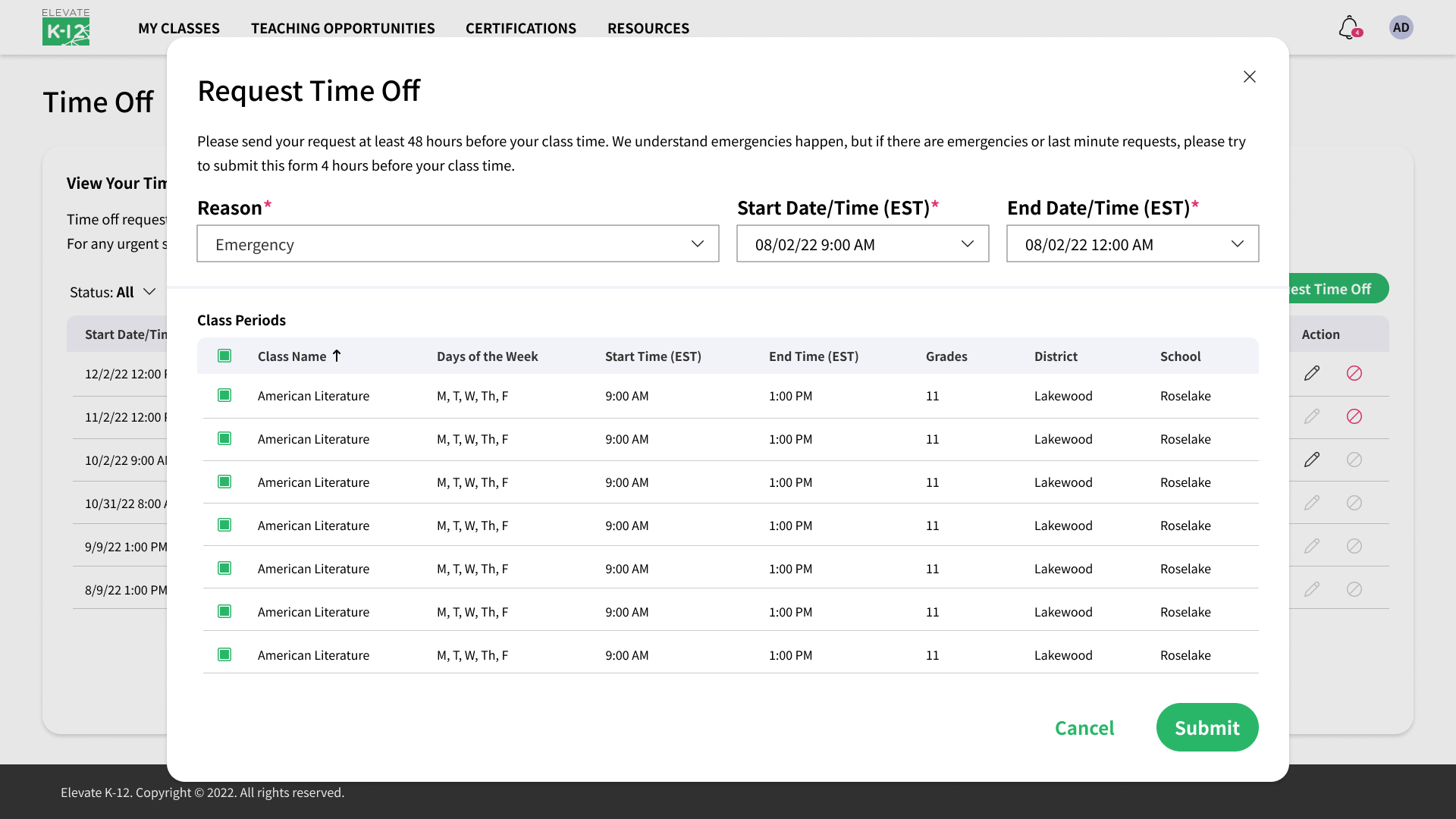Select the 9/9/22 1:00 PM background row date
1456x819 pixels.
(126, 547)
